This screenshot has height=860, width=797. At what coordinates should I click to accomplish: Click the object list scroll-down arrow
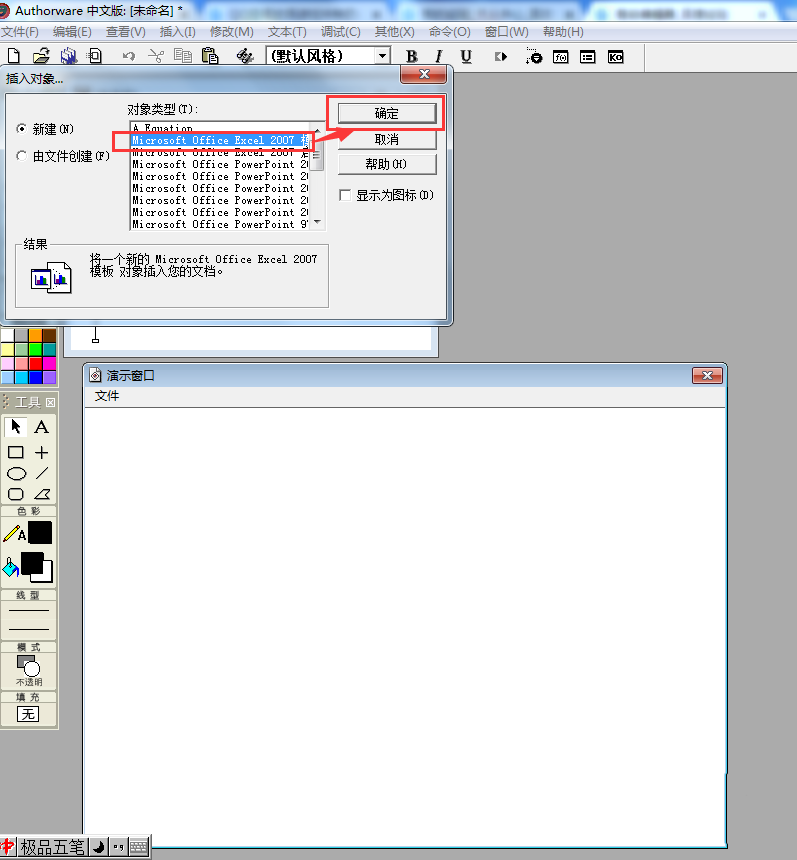318,222
